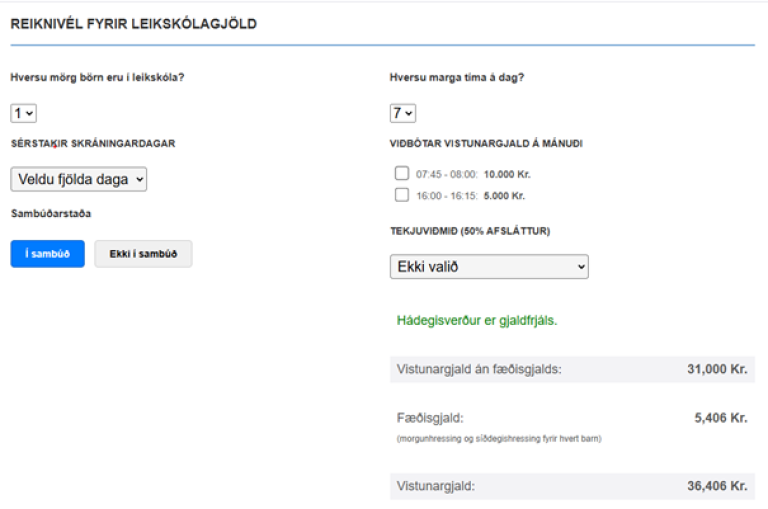Open the number of children dropdown

coord(23,114)
